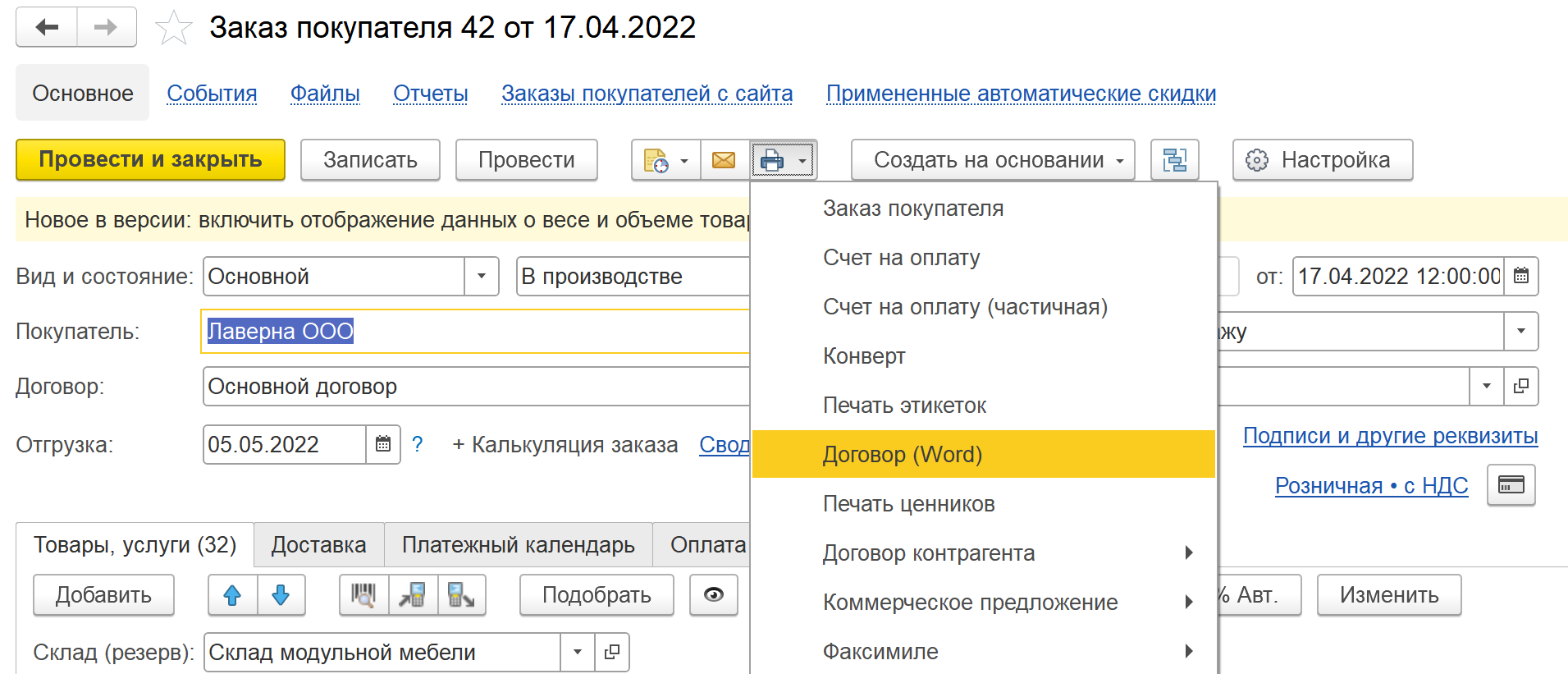The width and height of the screenshot is (1568, 674).
Task: Open the related documents structure icon
Action: [1175, 160]
